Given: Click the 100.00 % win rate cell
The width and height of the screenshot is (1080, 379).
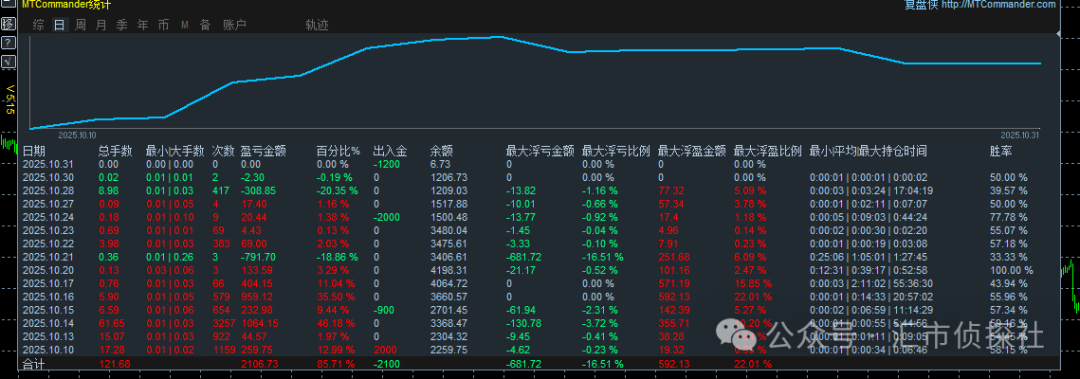Looking at the screenshot, I should 1012,270.
